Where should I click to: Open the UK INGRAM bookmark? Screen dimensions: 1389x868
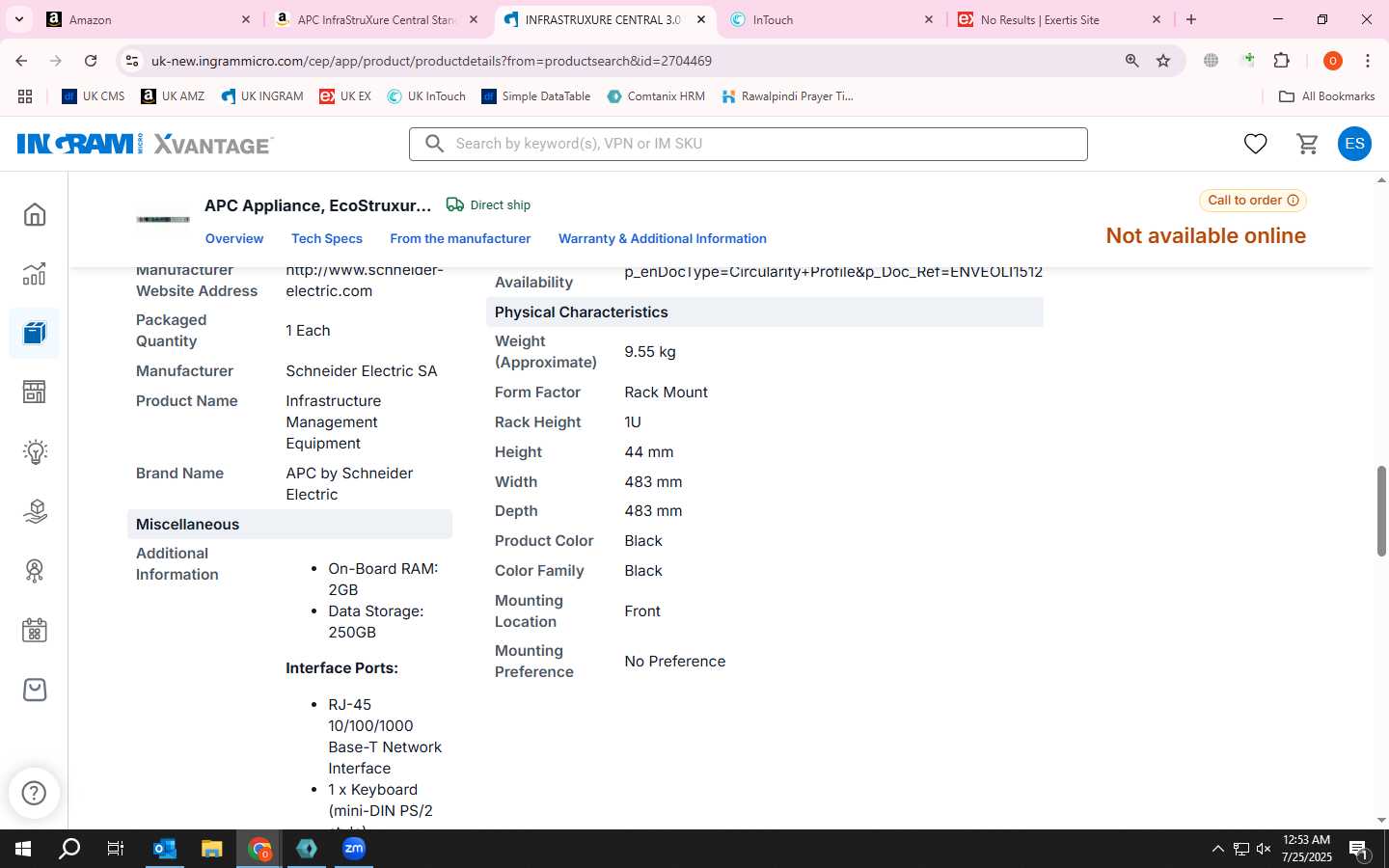[261, 96]
